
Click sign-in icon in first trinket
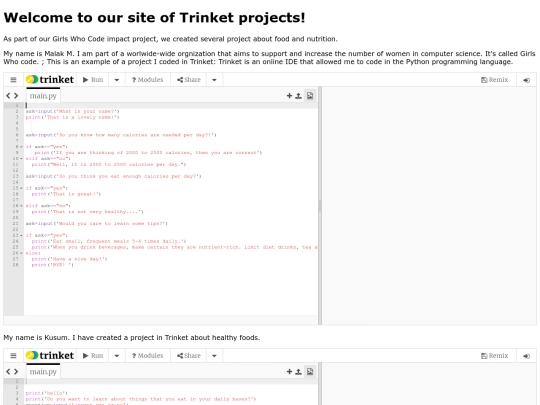(526, 80)
